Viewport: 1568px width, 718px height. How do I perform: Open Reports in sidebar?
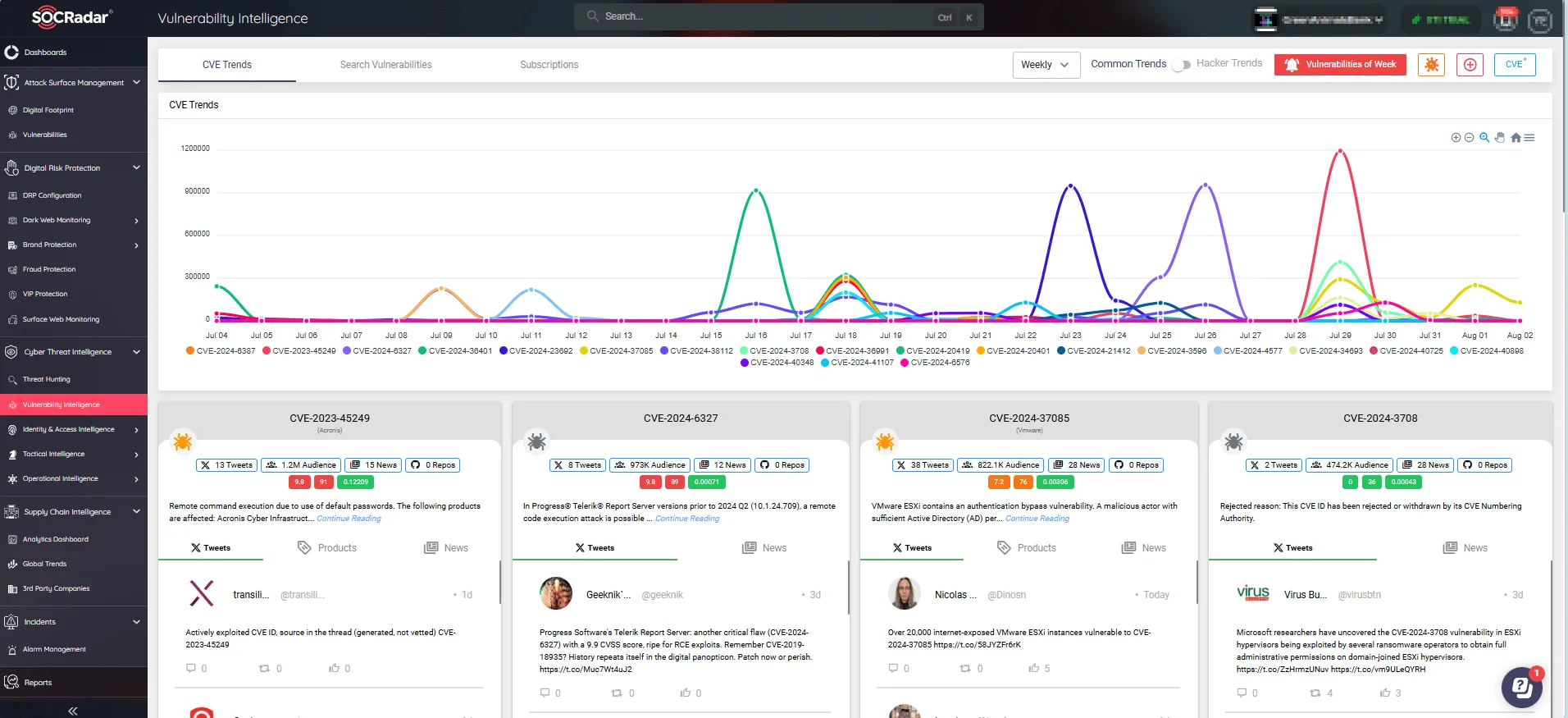[x=38, y=683]
